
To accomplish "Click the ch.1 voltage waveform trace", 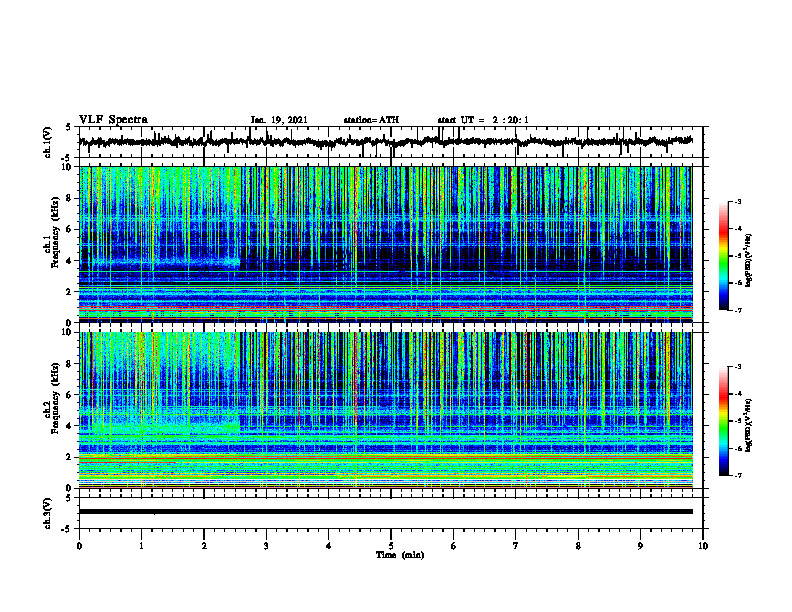I will click(385, 142).
